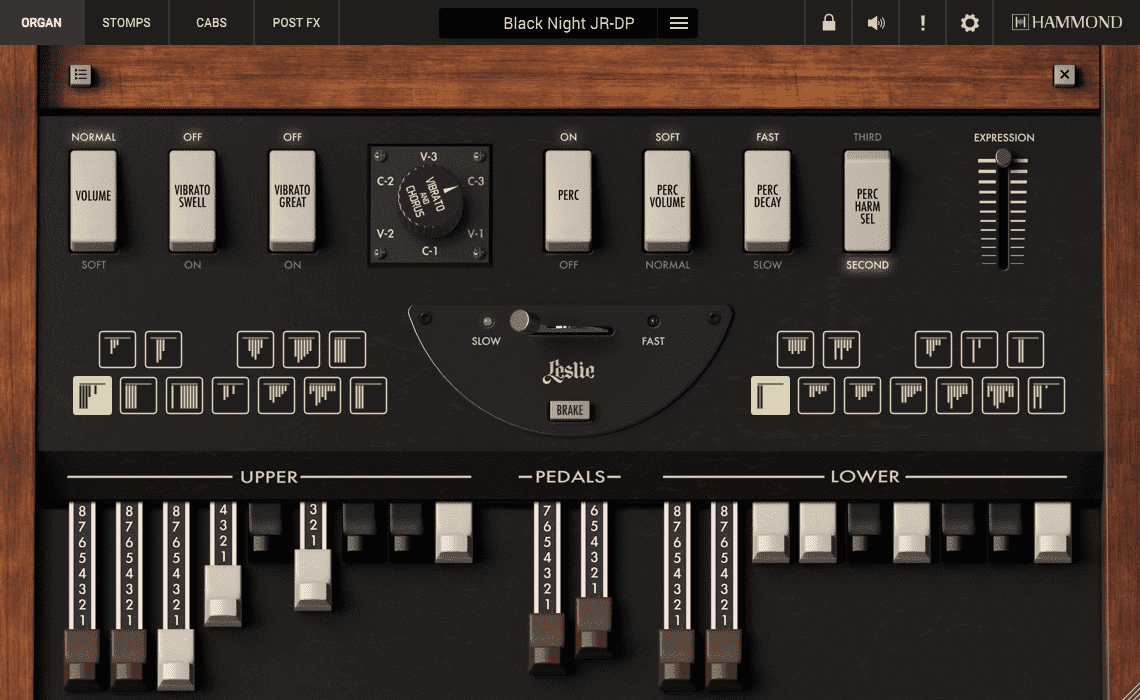Select fifth upper preset in bottom row
This screenshot has width=1140, height=700.
pyautogui.click(x=276, y=395)
